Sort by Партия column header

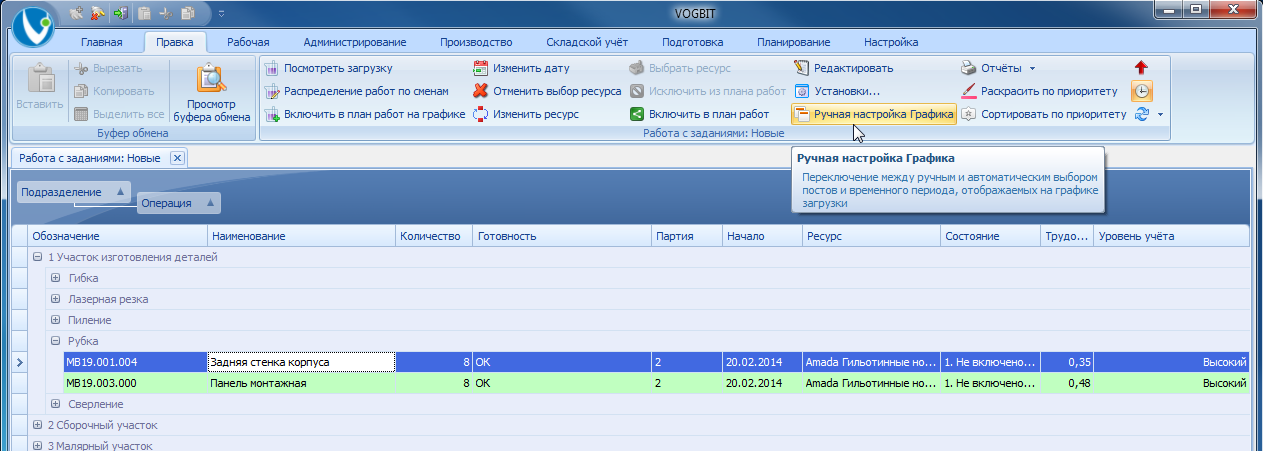click(x=686, y=236)
